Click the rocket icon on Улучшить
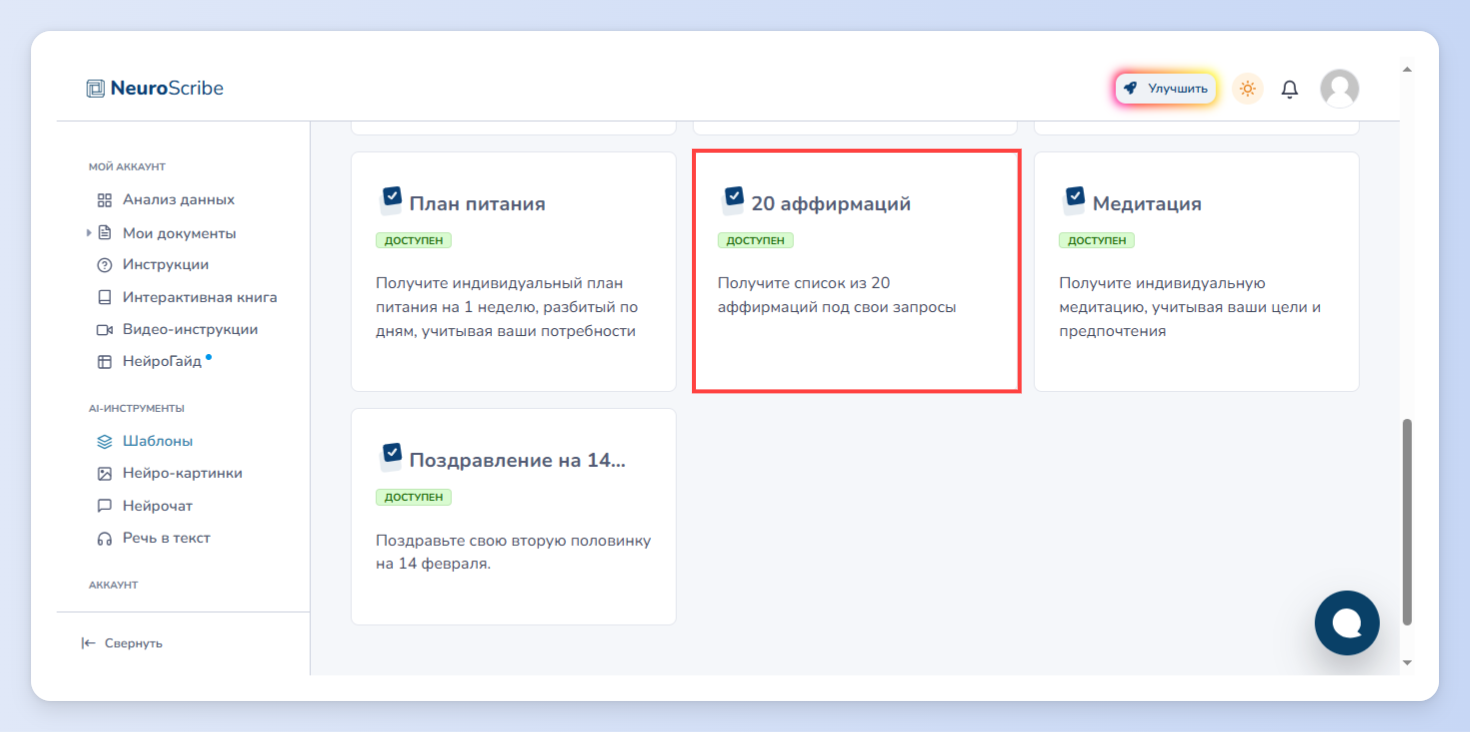 tap(1130, 88)
